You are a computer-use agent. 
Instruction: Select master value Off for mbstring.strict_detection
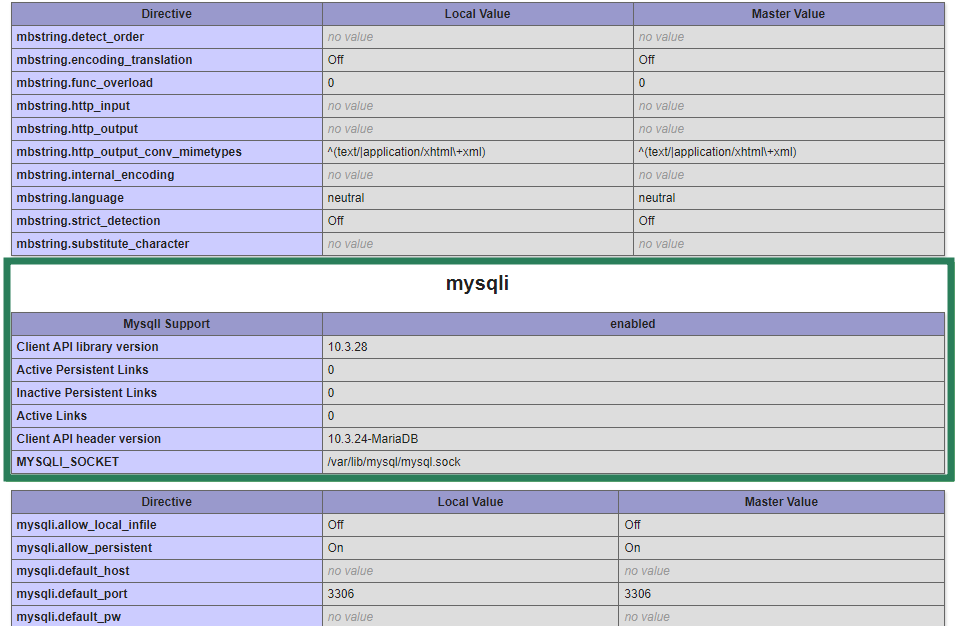click(x=646, y=221)
